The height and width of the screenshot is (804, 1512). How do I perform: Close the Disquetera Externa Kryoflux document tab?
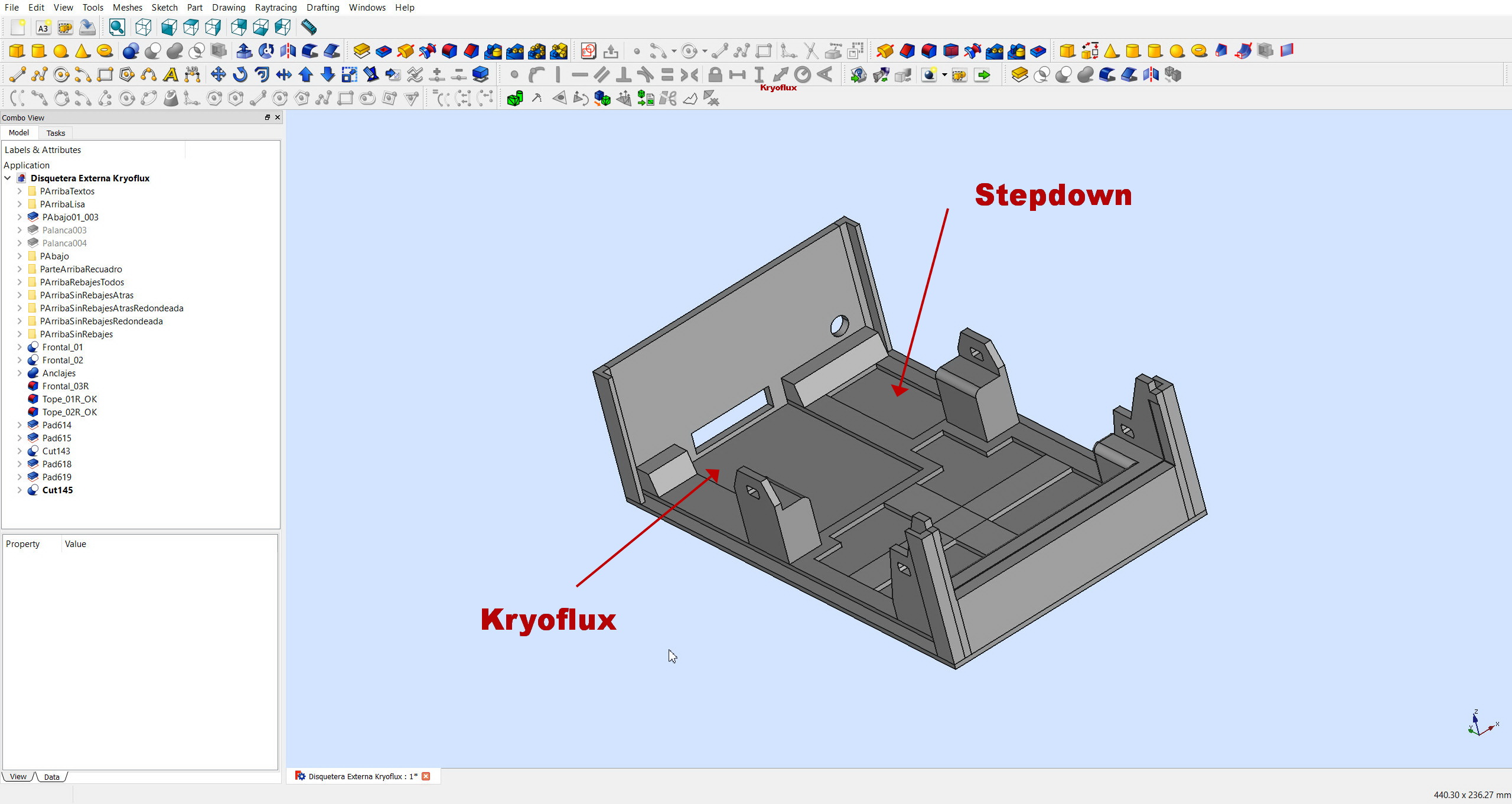426,776
